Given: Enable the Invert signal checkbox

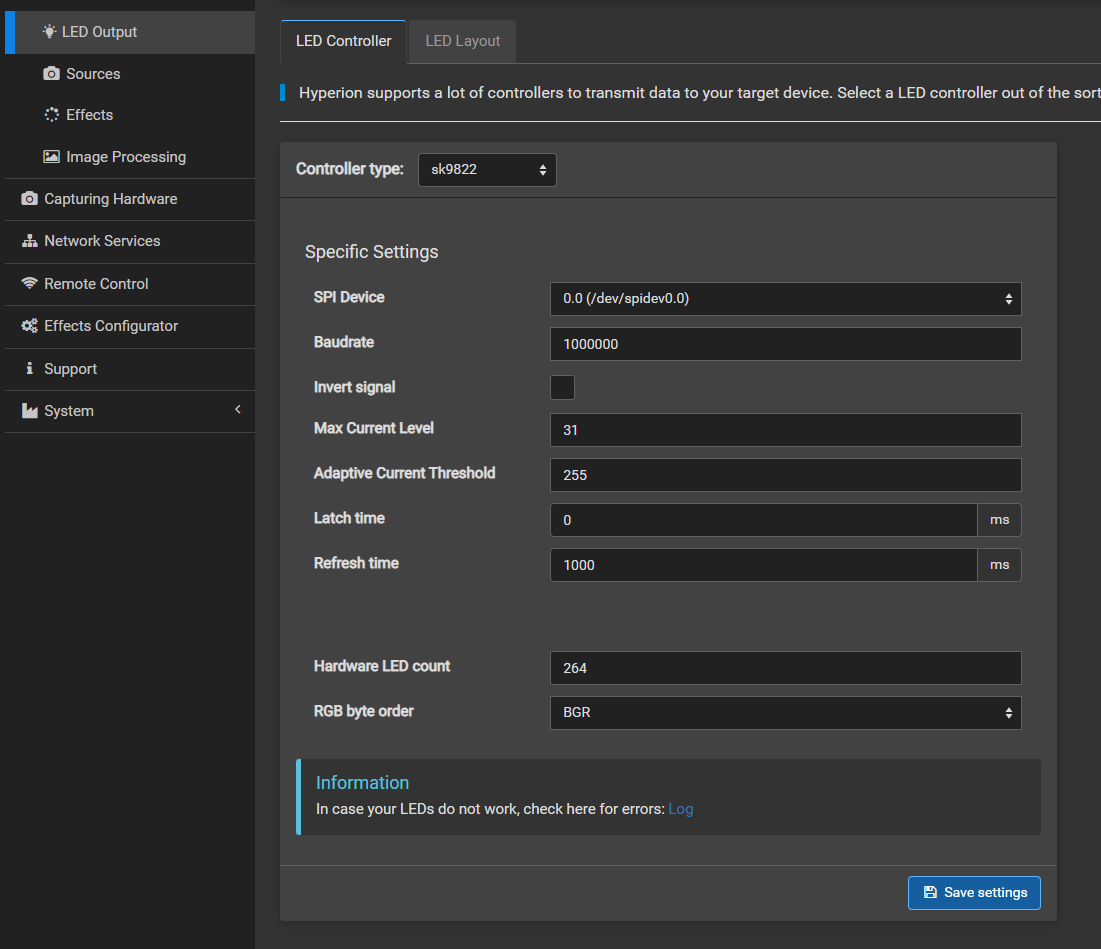Looking at the screenshot, I should point(563,388).
